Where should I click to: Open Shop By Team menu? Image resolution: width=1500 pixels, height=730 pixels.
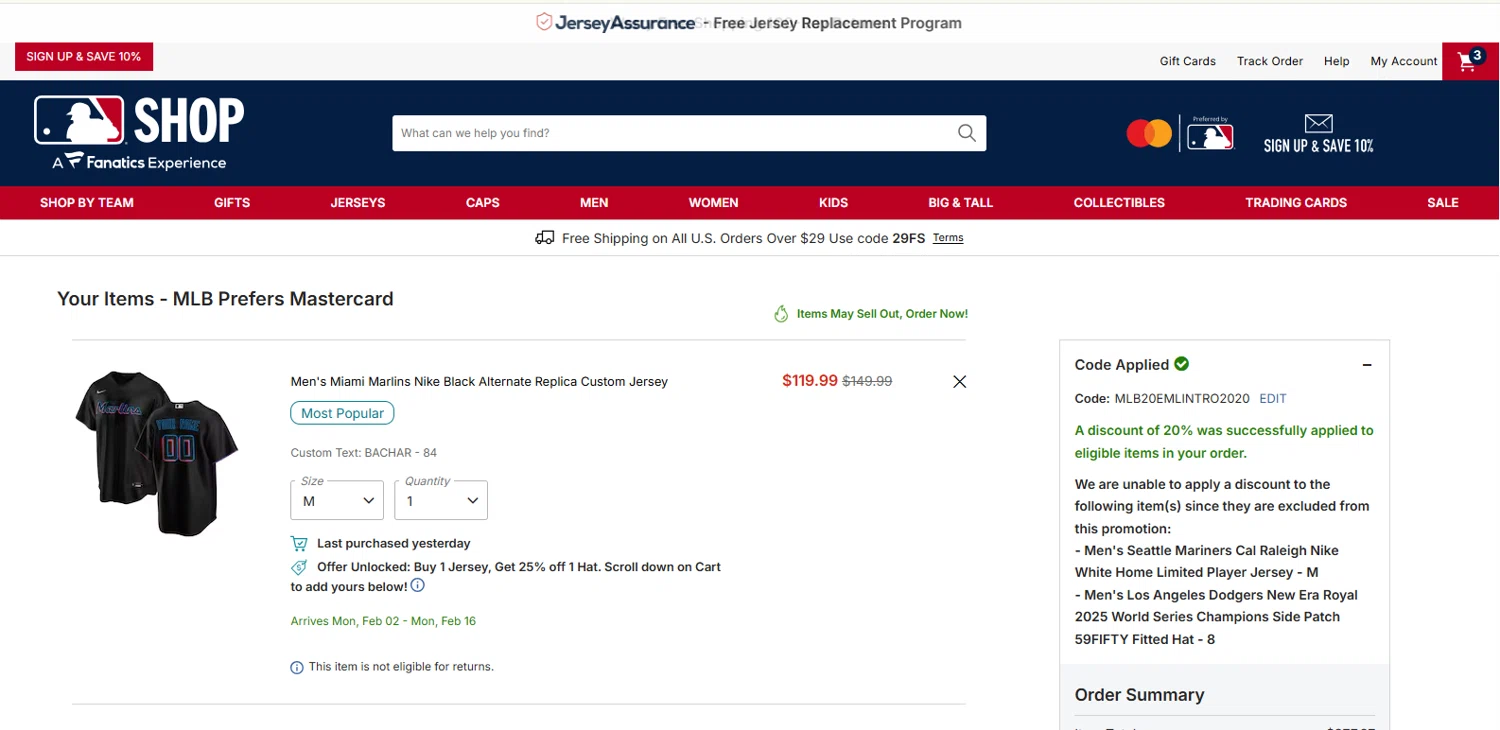pyautogui.click(x=87, y=202)
